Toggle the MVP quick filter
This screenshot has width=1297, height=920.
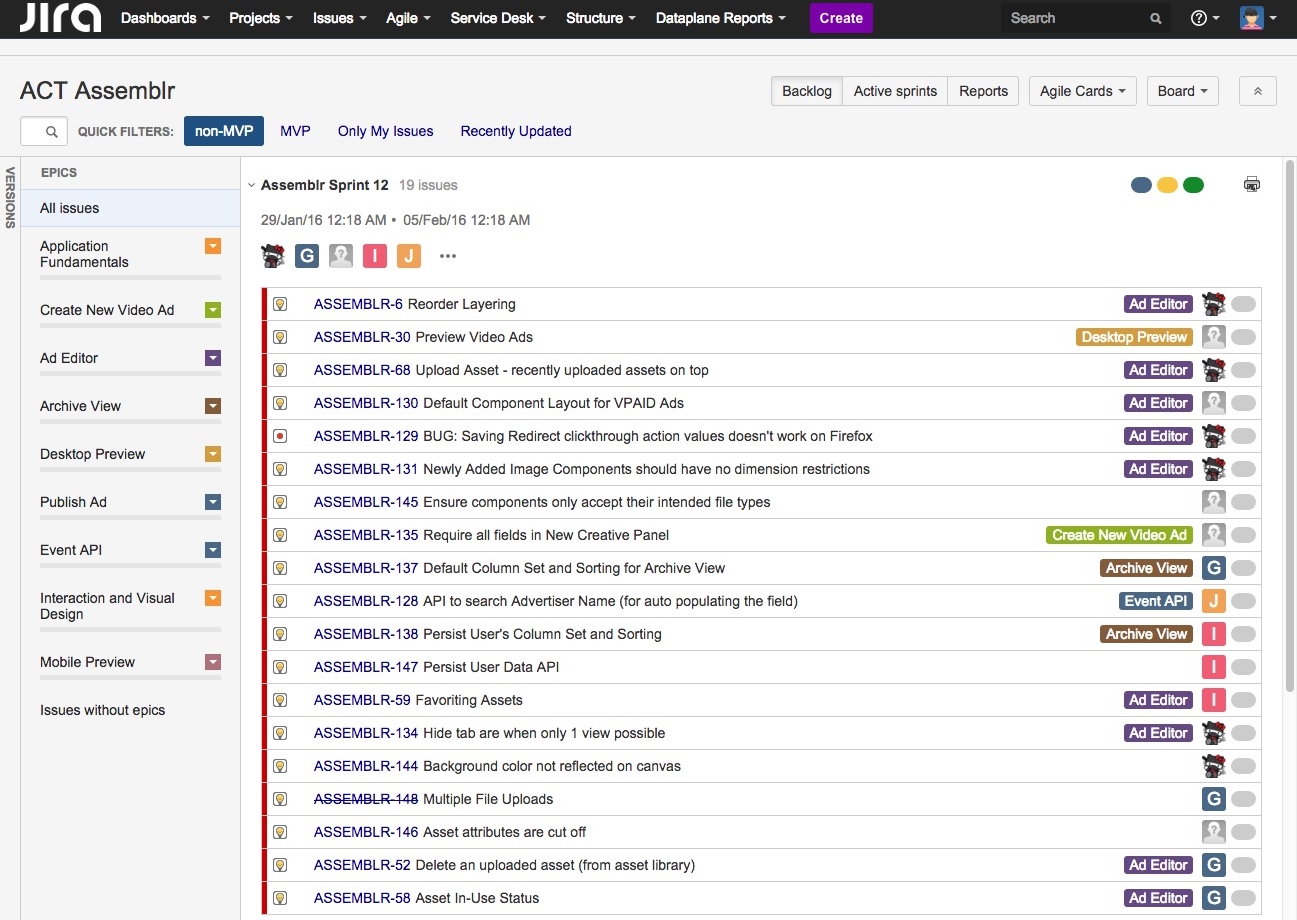295,131
